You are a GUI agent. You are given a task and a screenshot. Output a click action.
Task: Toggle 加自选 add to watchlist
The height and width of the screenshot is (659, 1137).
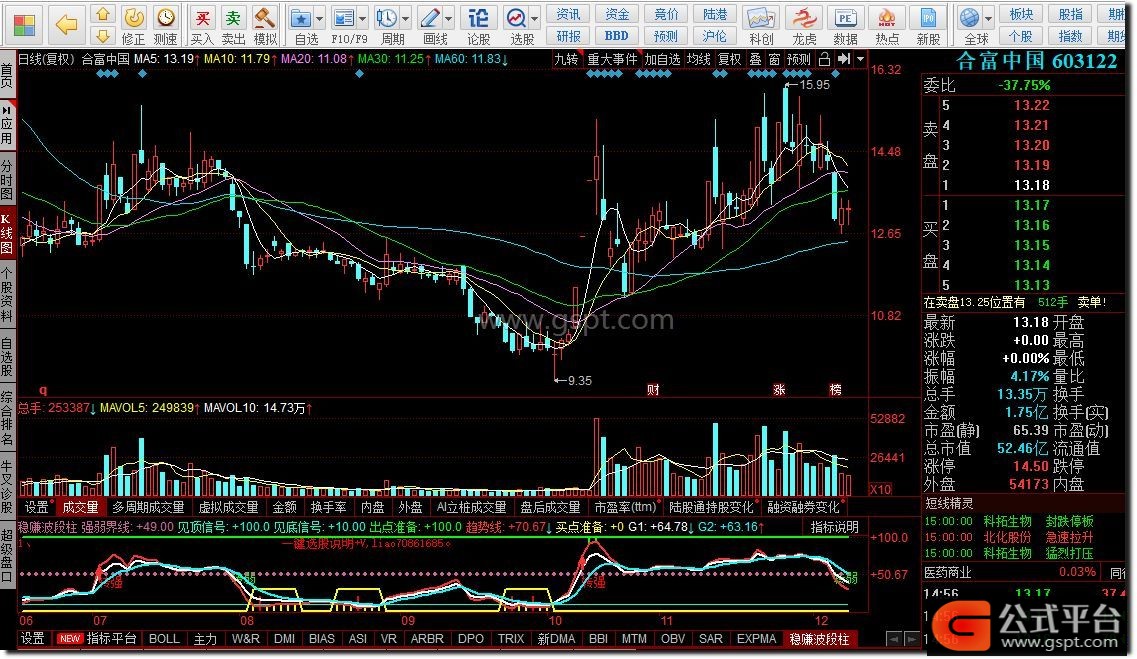(662, 59)
